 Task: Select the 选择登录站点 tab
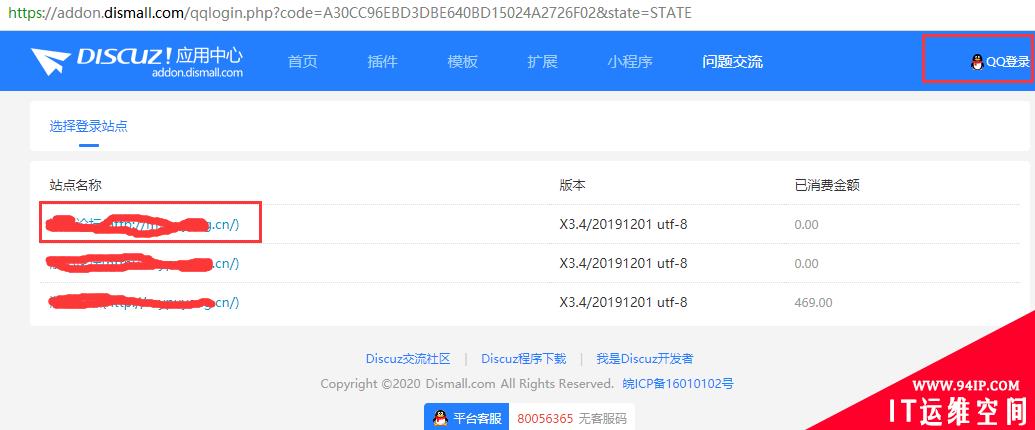click(x=88, y=126)
